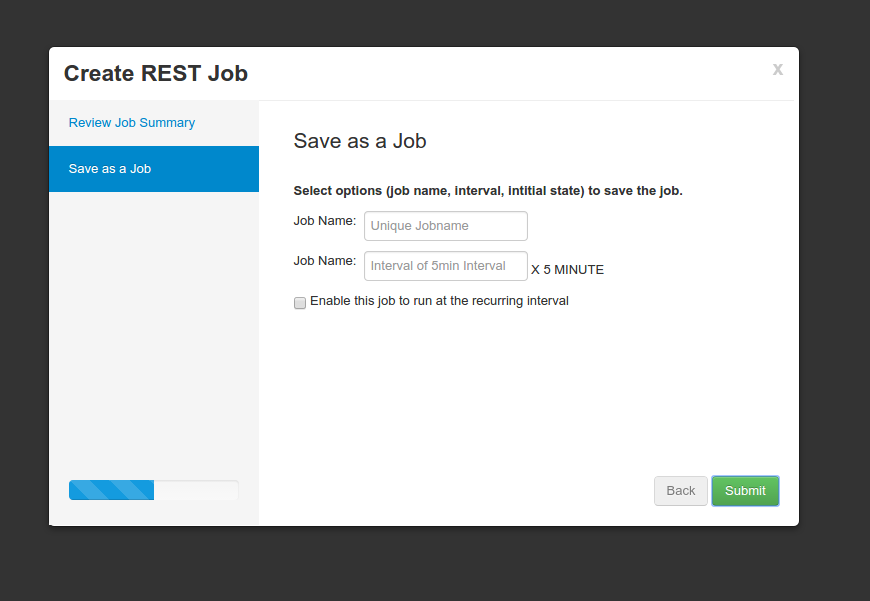Click the Save as a Job main heading
This screenshot has height=601, width=870.
pyautogui.click(x=360, y=141)
